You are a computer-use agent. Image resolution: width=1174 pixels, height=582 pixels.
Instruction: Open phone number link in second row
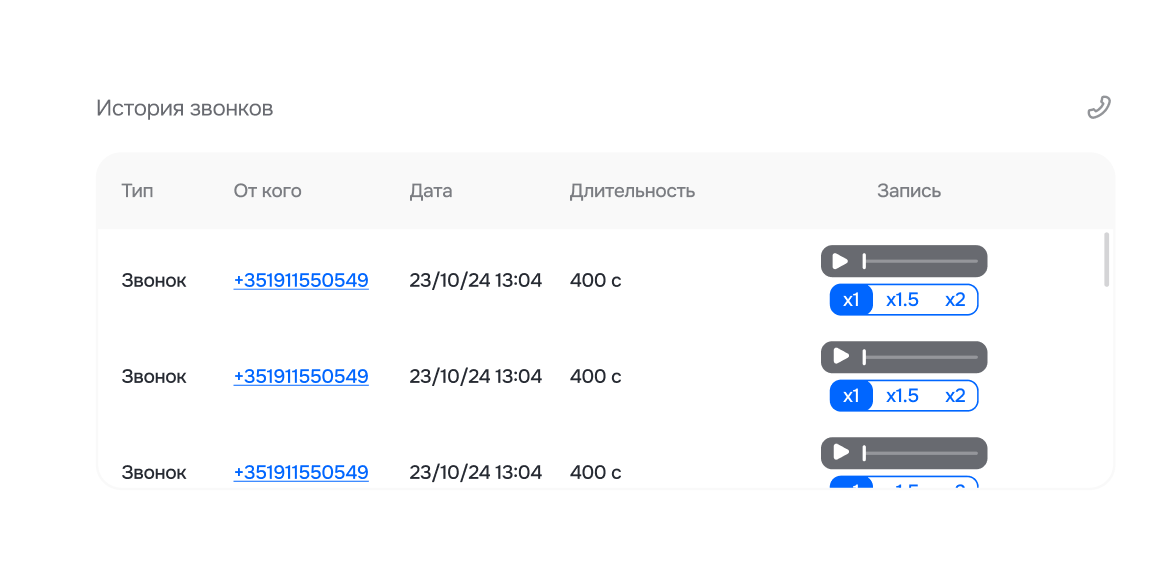(301, 377)
